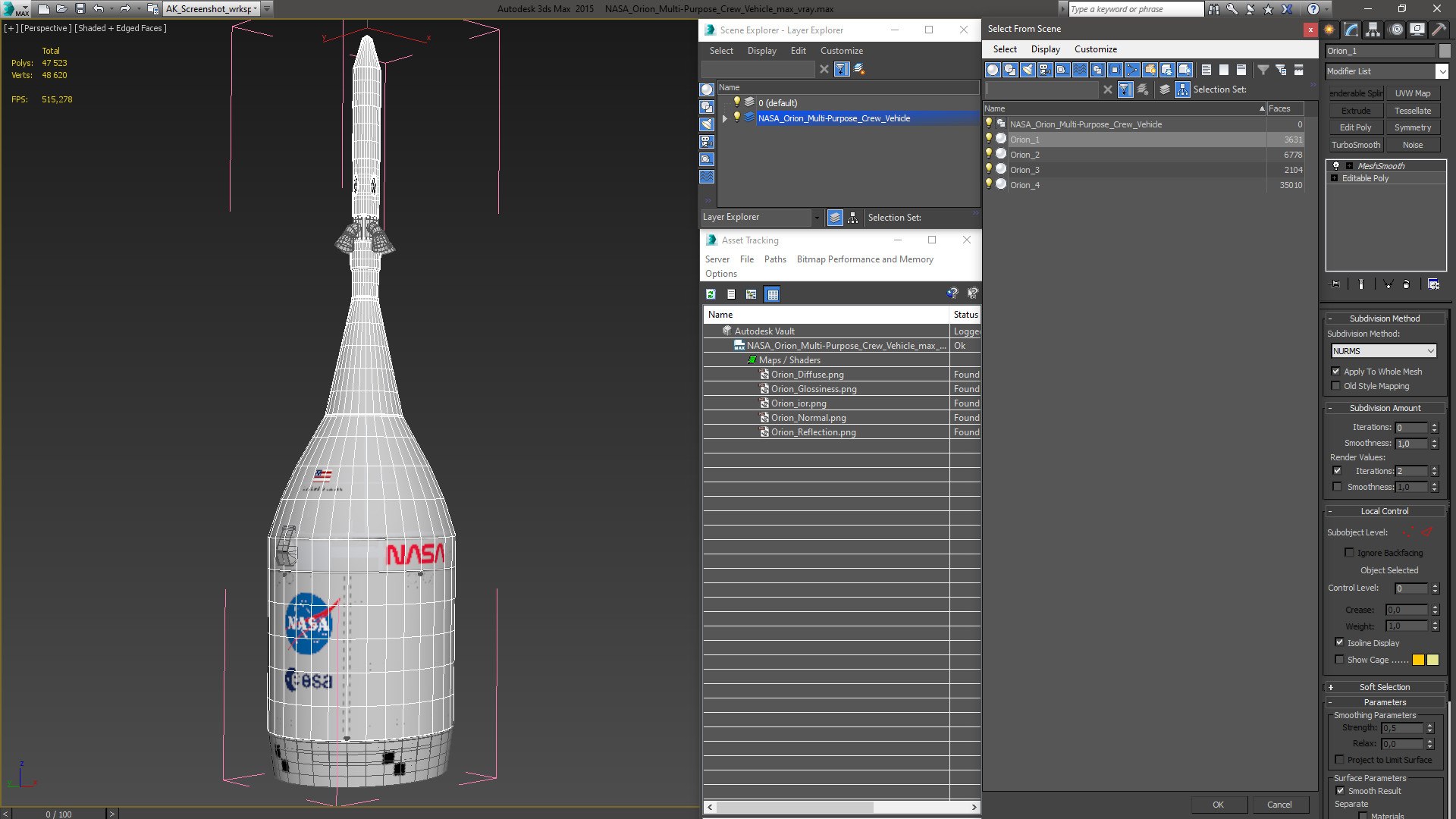The height and width of the screenshot is (819, 1456).
Task: Expand NASA_Orion layer in Scene Explorer
Action: click(x=725, y=118)
